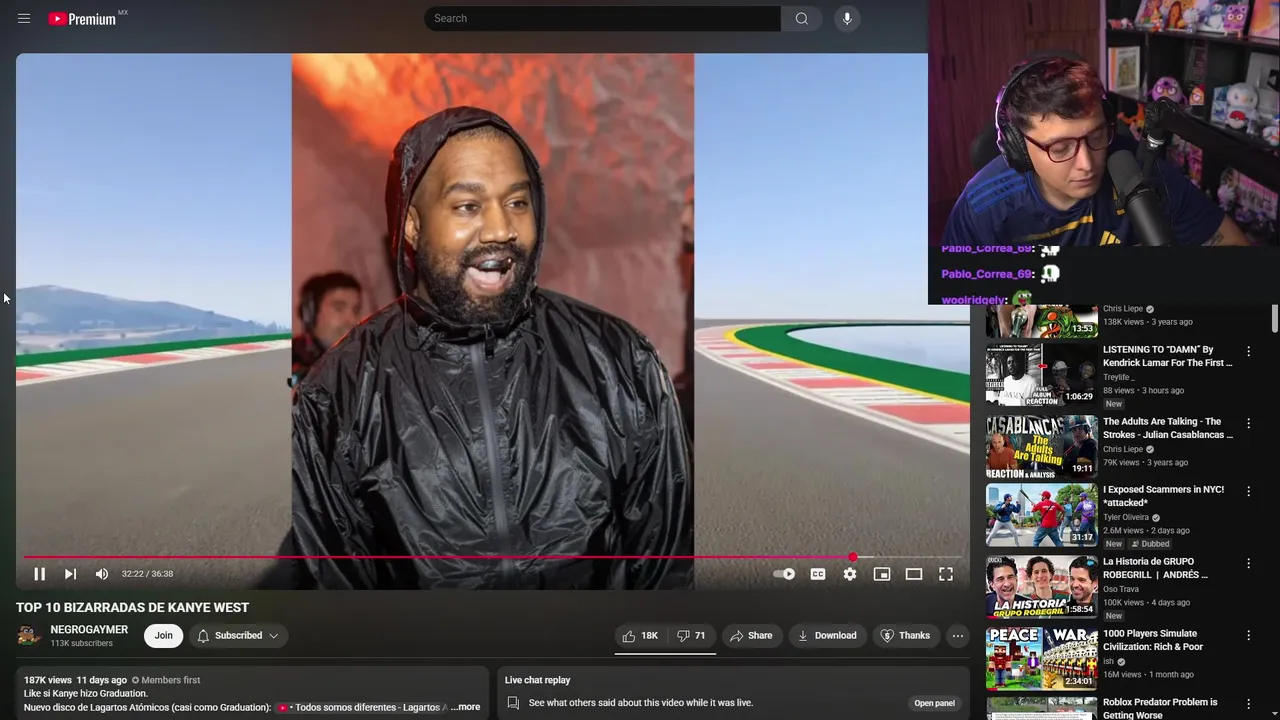Click the Live chat replay heading
The width and height of the screenshot is (1280, 720).
point(538,680)
